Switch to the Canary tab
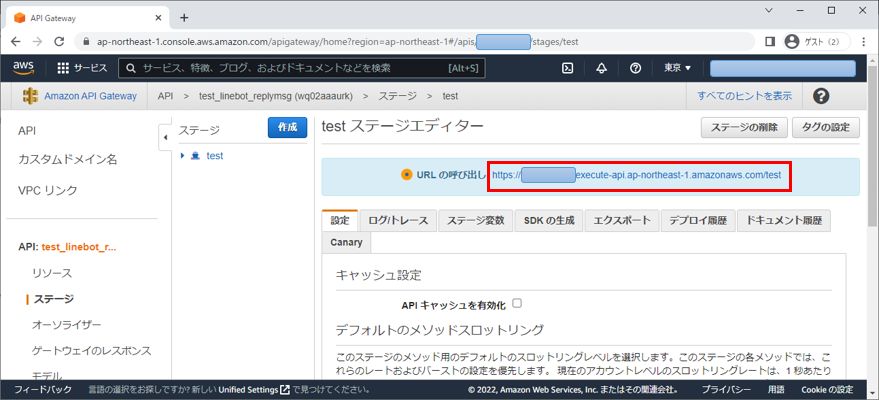Image resolution: width=879 pixels, height=400 pixels. pyautogui.click(x=346, y=242)
